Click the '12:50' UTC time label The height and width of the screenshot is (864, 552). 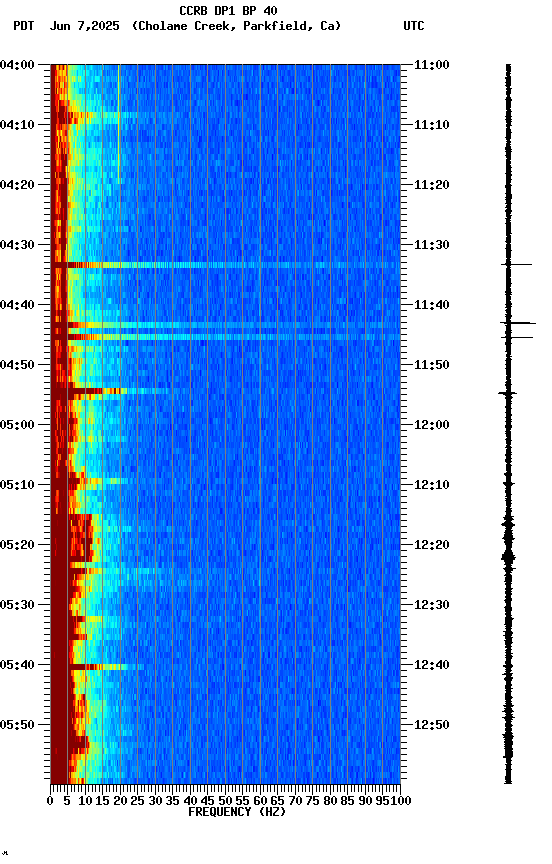coord(432,725)
